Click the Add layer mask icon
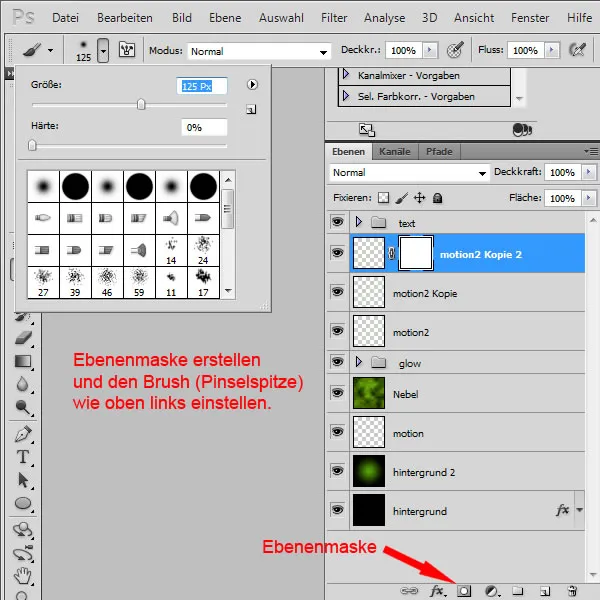Screen dimensions: 600x600 [464, 591]
